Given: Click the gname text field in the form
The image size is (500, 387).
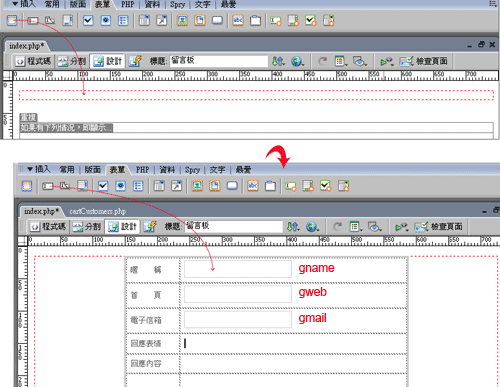Looking at the screenshot, I should tap(238, 269).
